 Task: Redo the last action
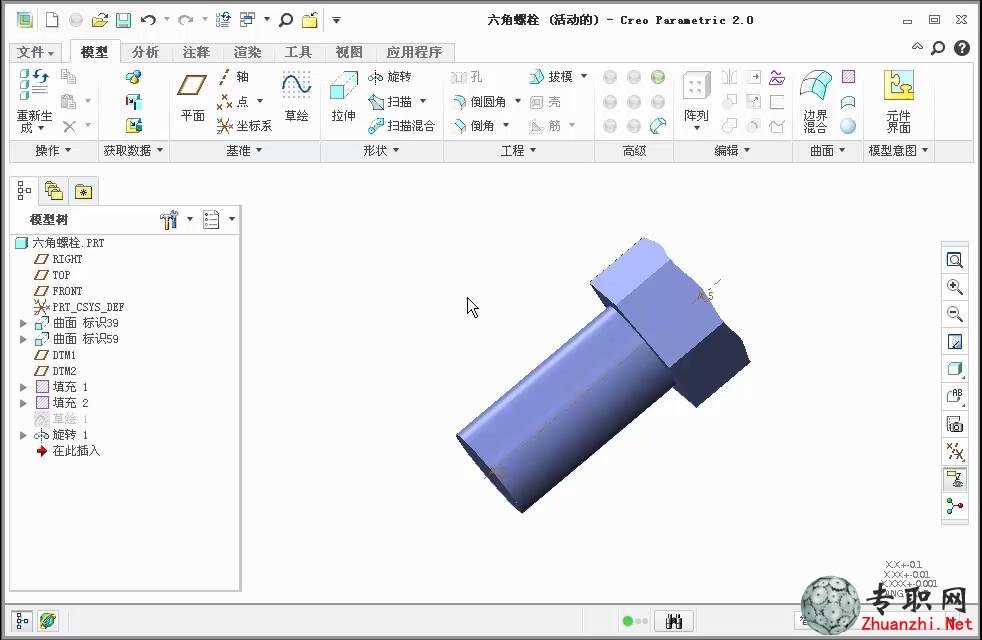point(185,20)
